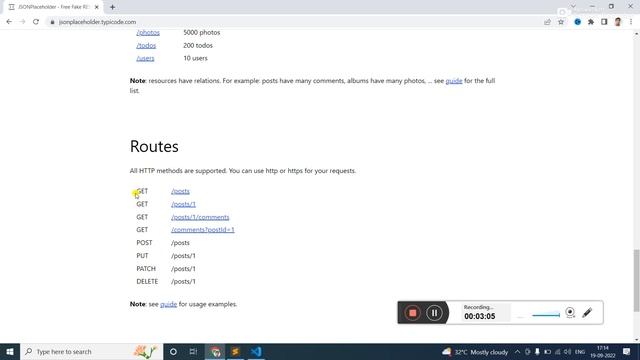Click the '200 todos' text
This screenshot has height=360, width=640.
198,45
